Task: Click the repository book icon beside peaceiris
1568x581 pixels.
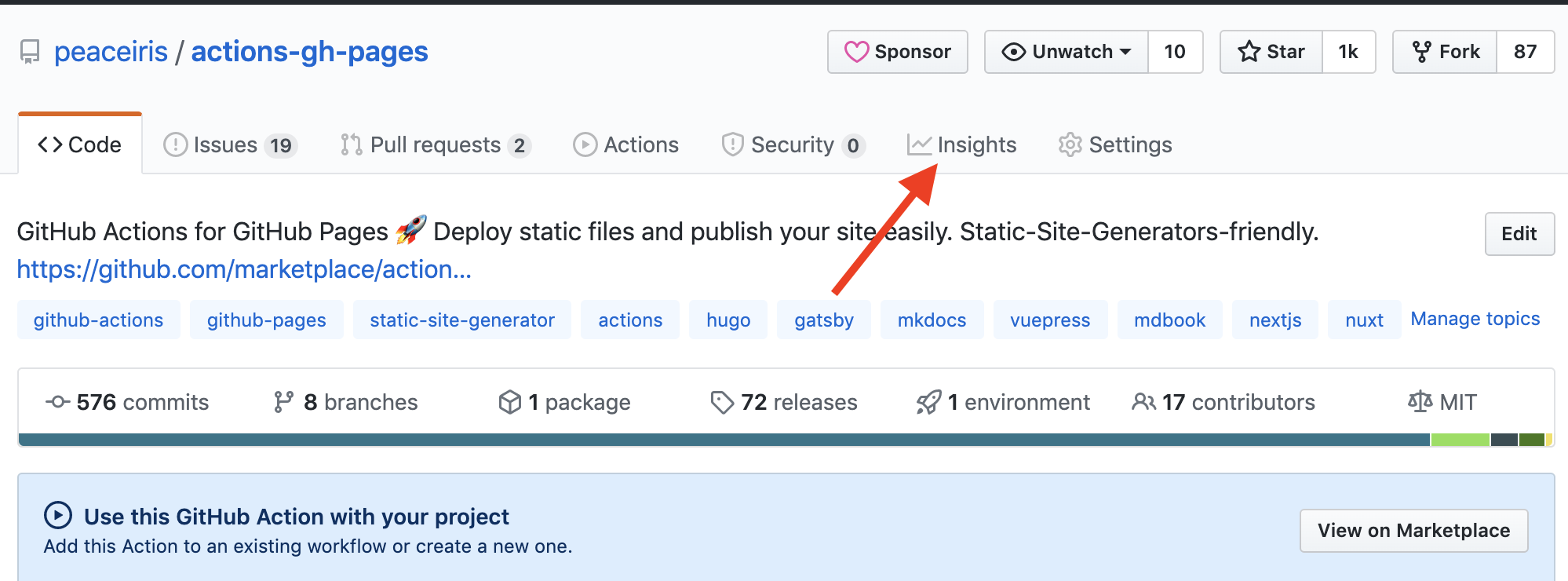Action: [30, 52]
